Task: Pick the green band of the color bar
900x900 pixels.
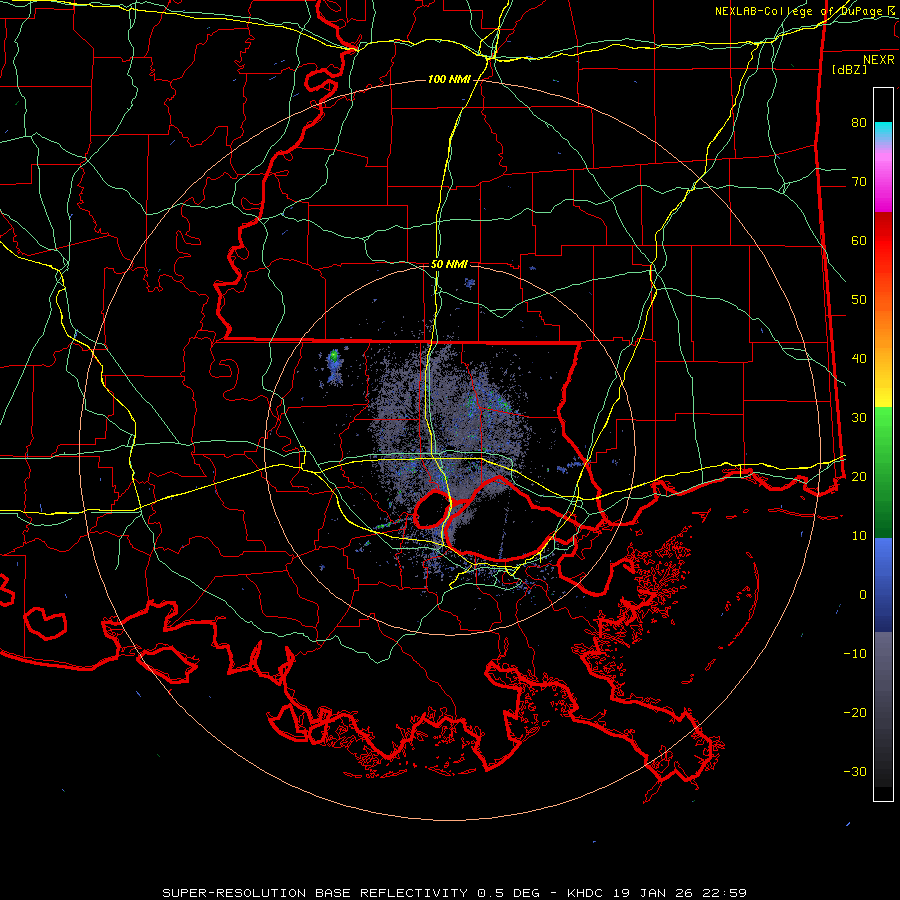Action: coord(883,472)
